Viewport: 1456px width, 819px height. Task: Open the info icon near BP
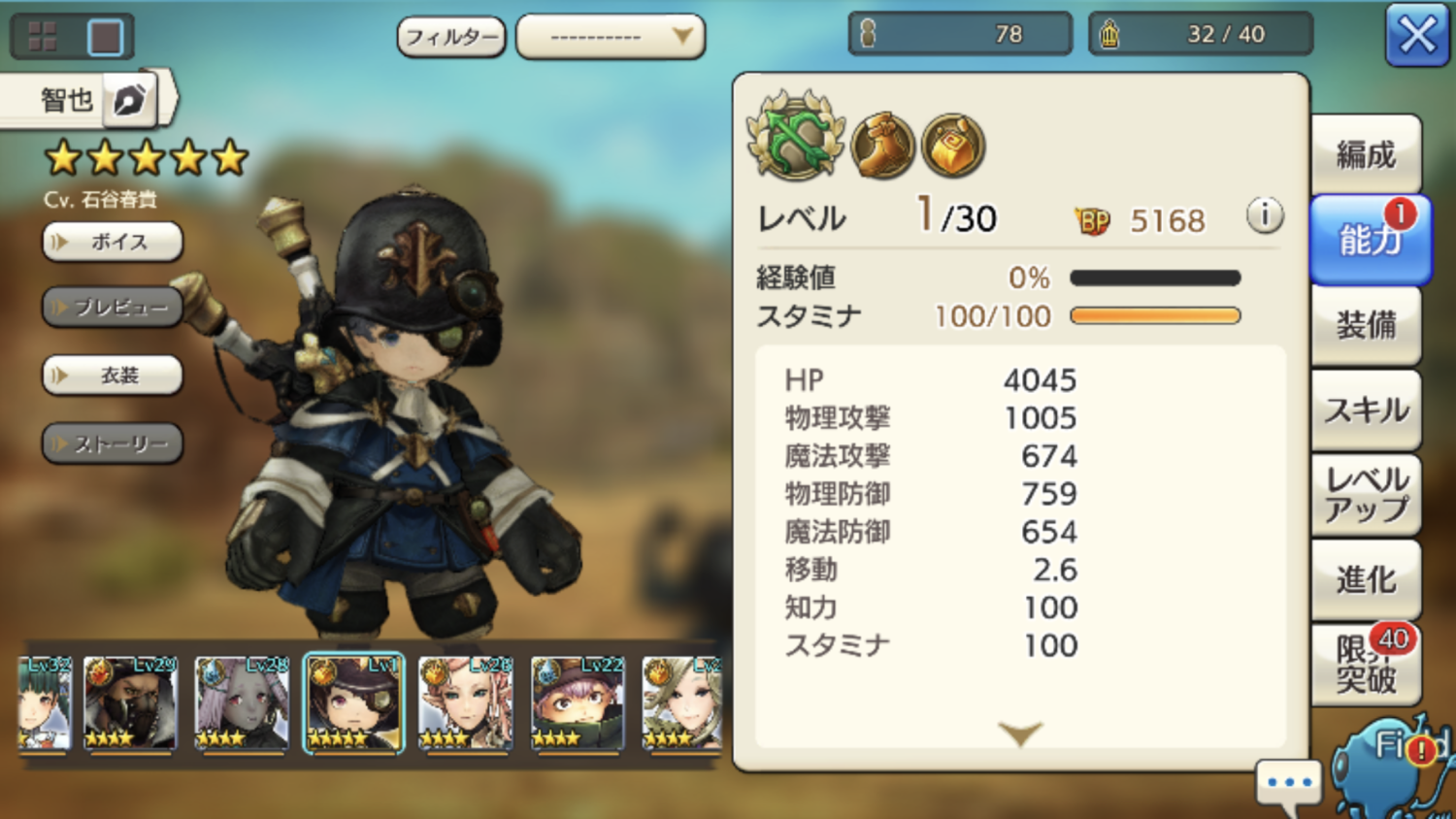click(1265, 214)
